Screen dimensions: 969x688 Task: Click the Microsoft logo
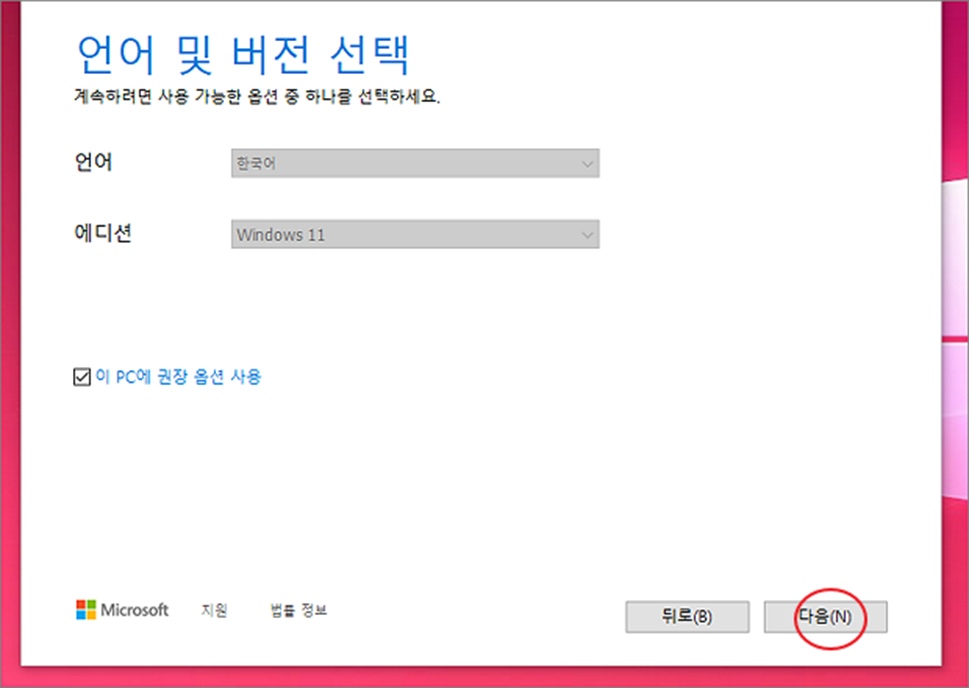coord(122,609)
